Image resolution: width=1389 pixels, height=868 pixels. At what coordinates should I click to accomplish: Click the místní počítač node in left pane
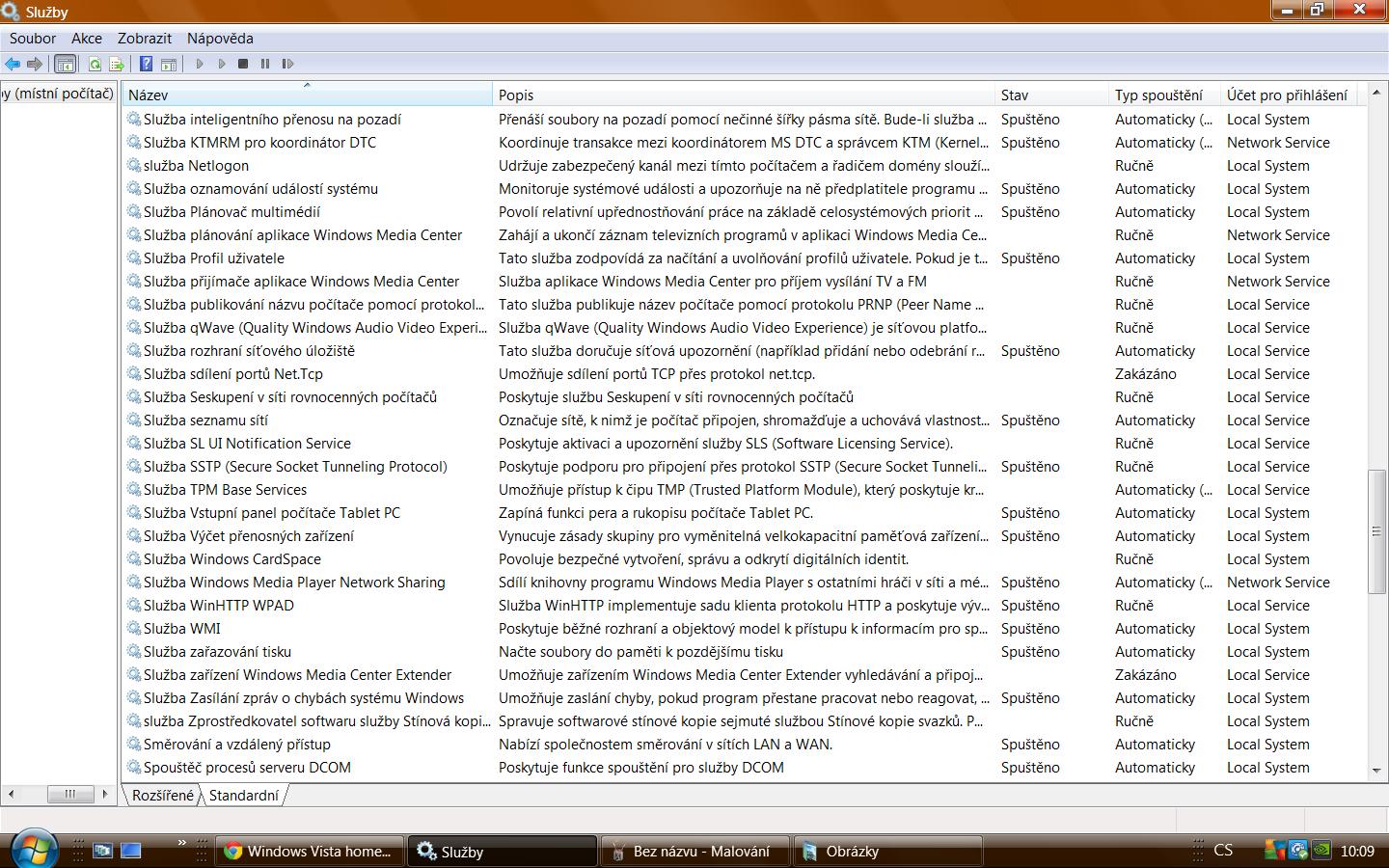tap(57, 94)
